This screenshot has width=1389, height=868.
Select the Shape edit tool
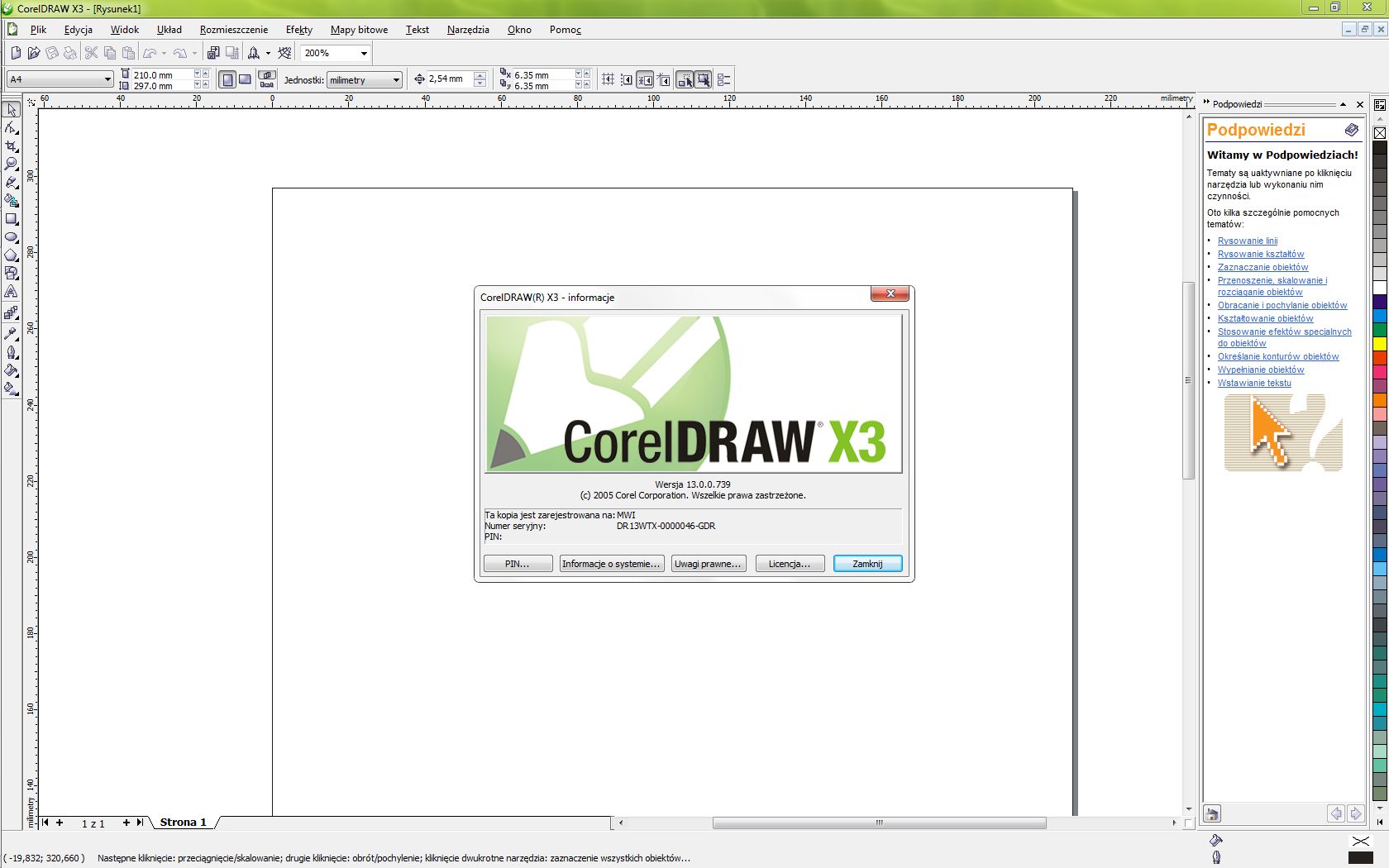pos(12,128)
